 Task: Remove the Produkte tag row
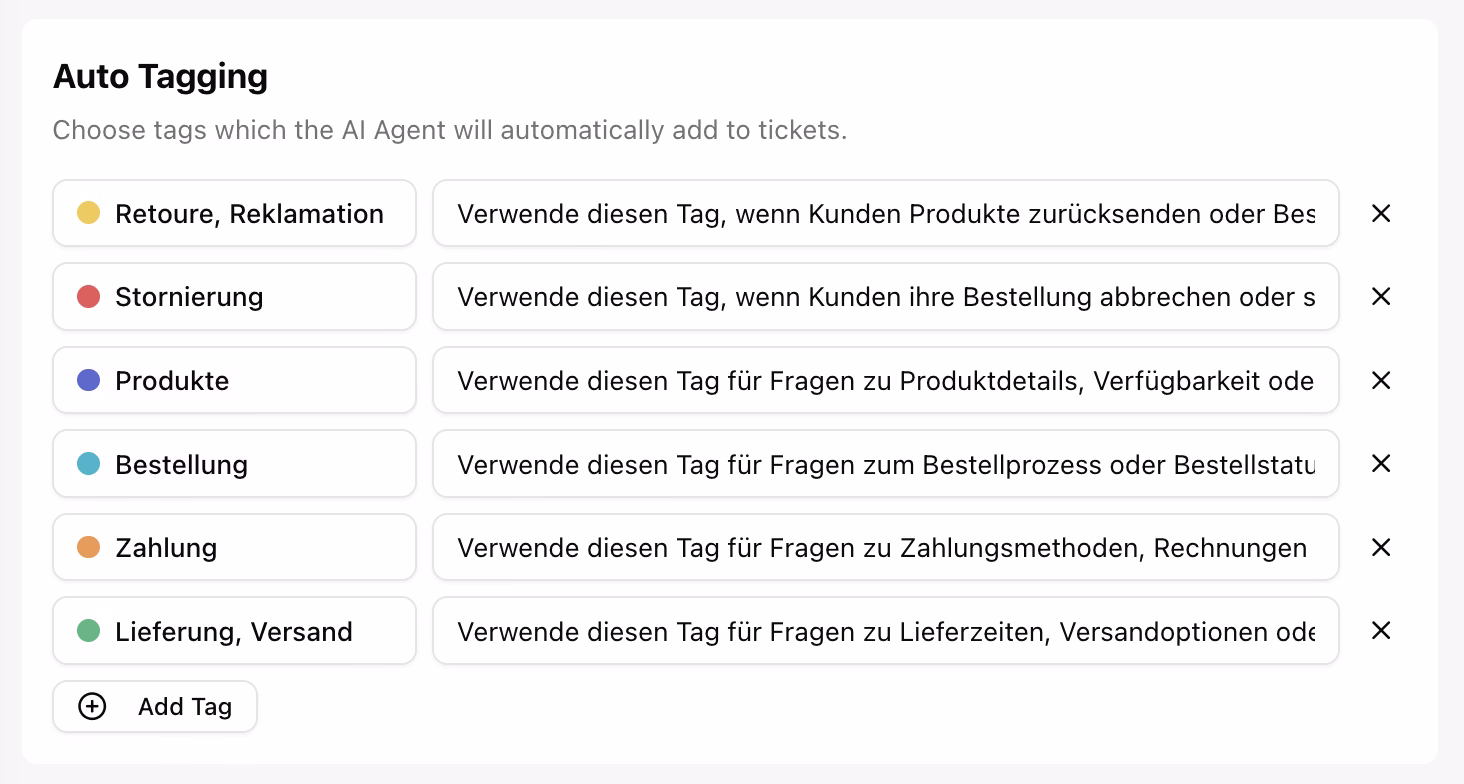[x=1381, y=380]
